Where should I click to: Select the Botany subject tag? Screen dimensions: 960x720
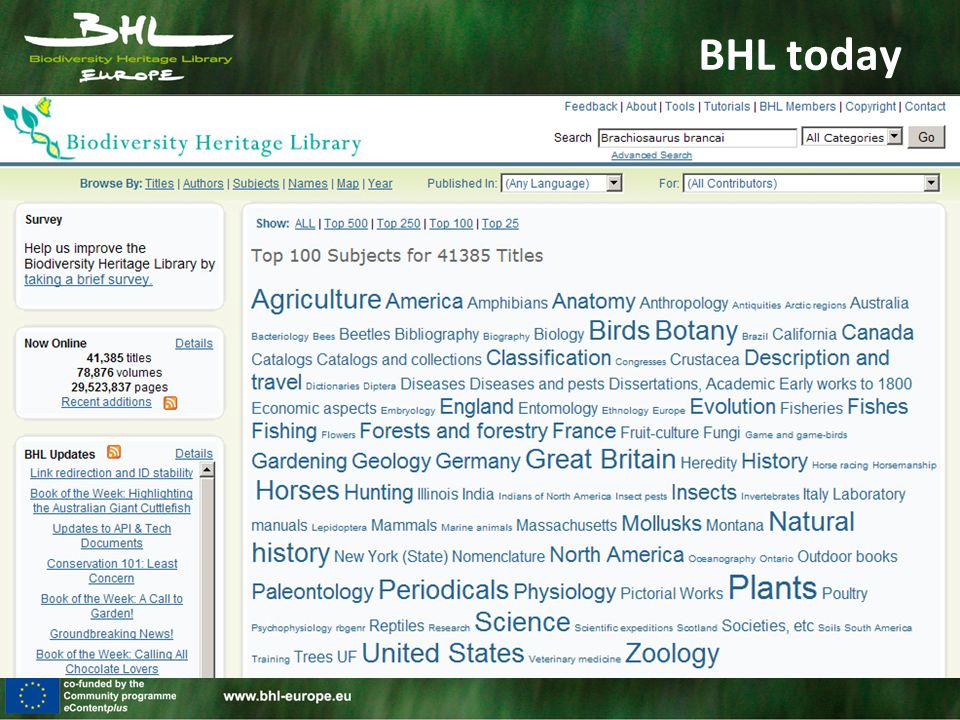click(x=696, y=331)
